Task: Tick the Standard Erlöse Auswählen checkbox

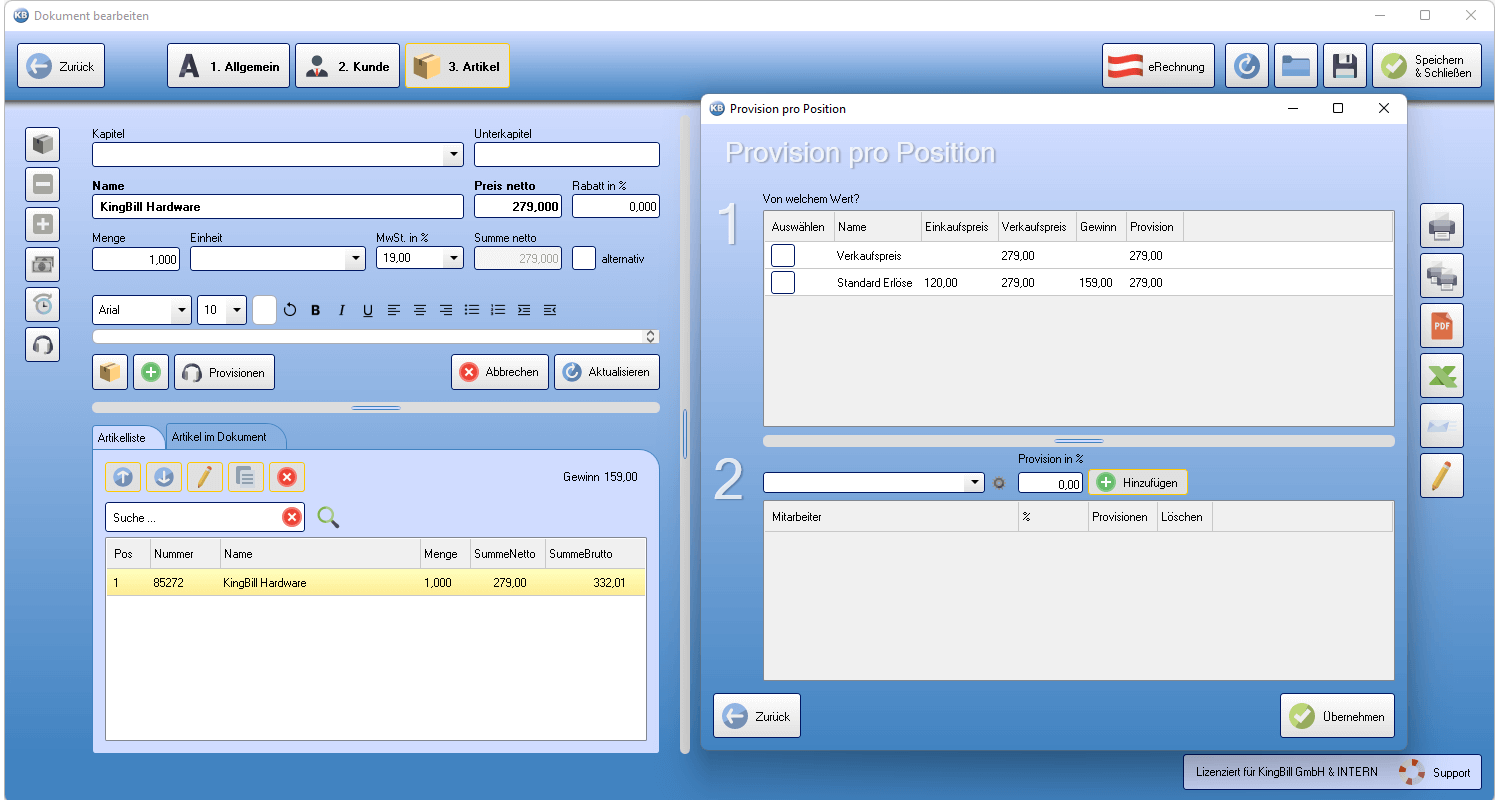Action: click(x=783, y=283)
